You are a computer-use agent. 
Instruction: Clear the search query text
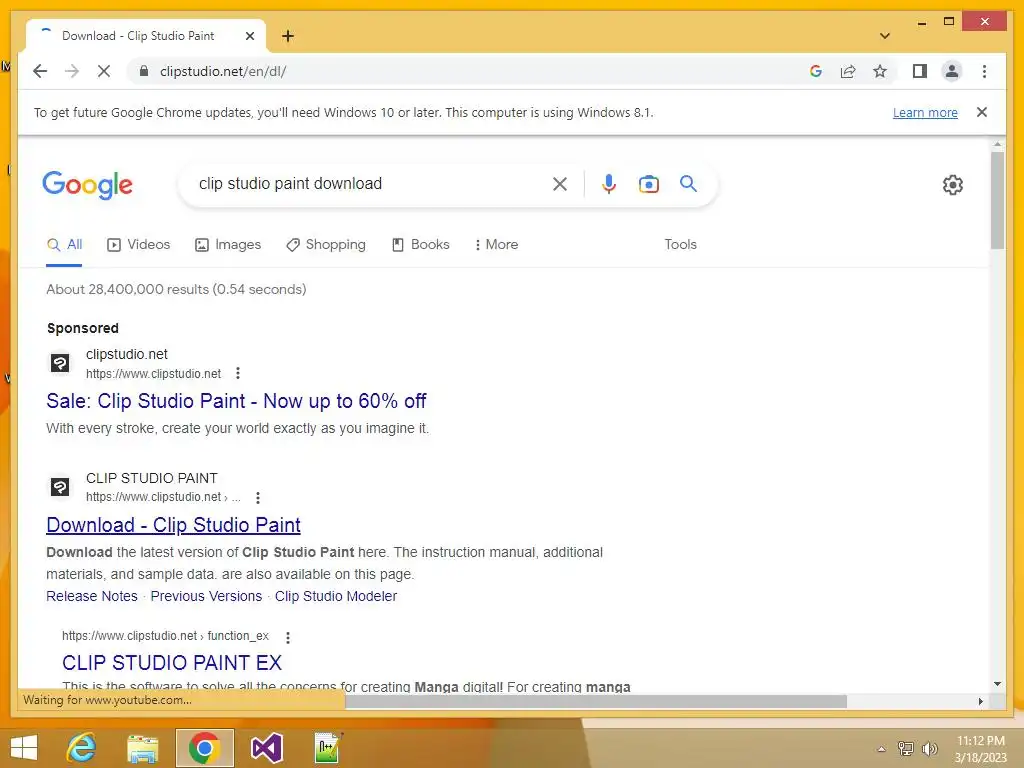click(560, 184)
